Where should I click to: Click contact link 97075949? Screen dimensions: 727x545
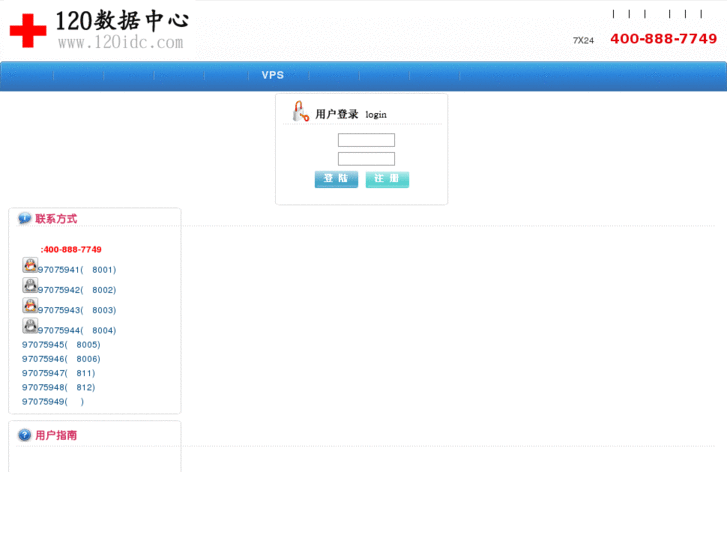point(53,402)
